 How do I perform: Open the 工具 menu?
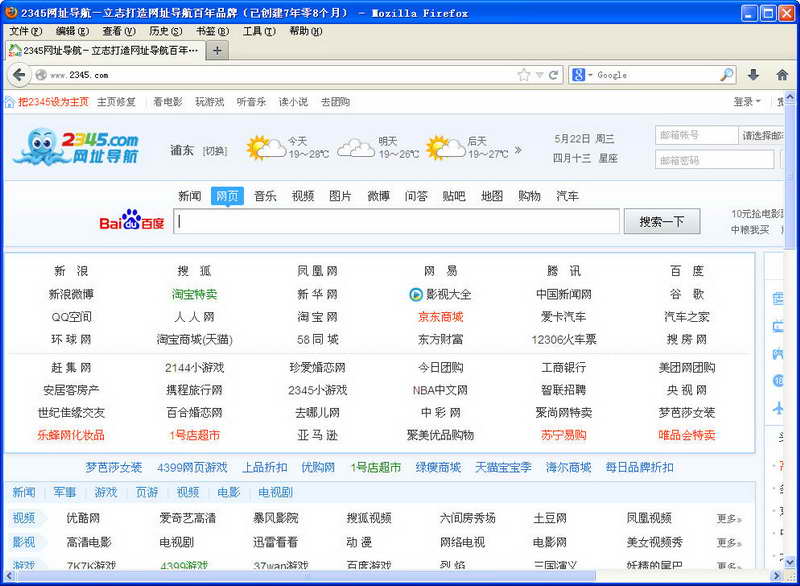[x=259, y=31]
